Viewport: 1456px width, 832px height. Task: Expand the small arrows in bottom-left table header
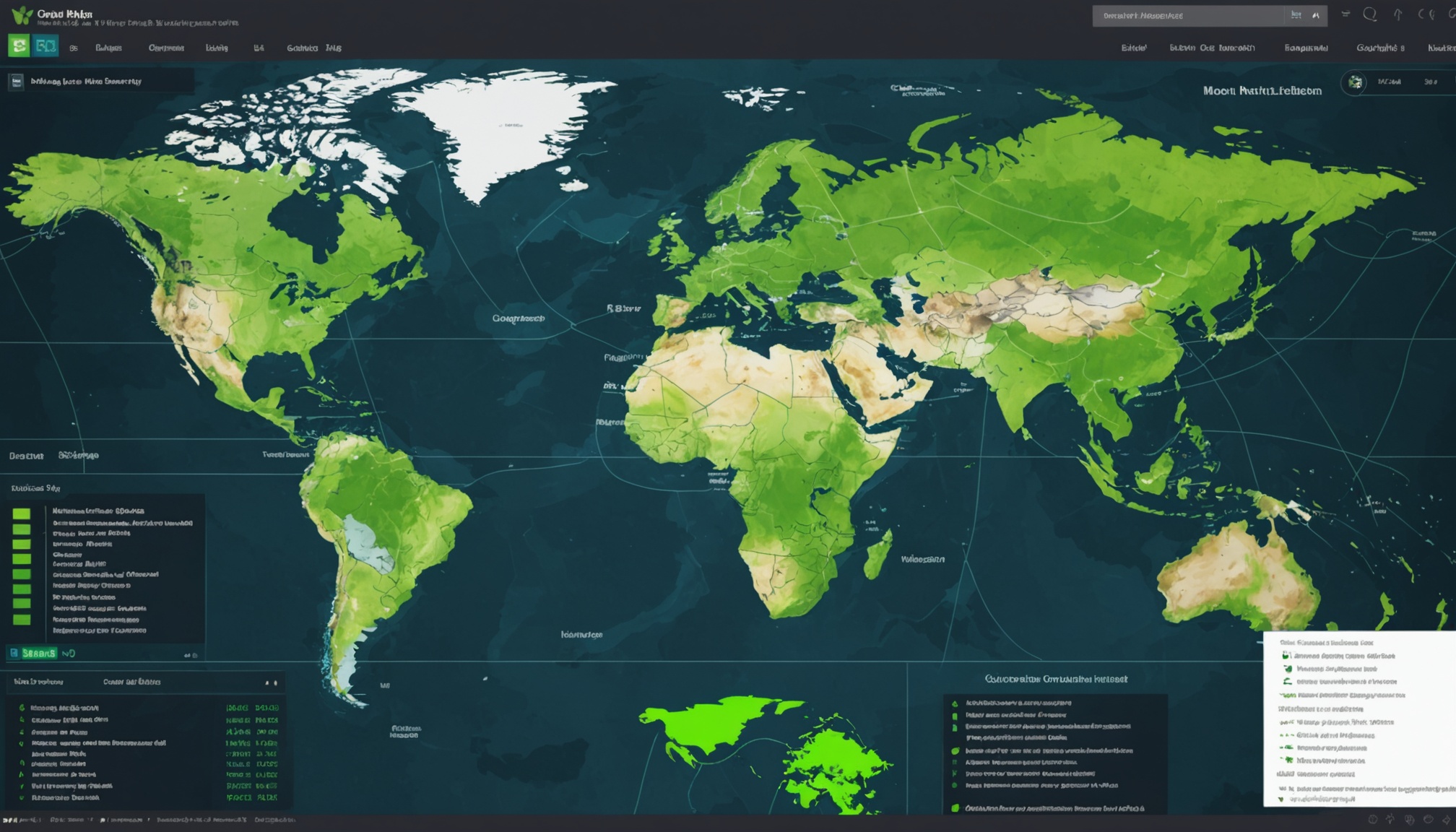[271, 682]
